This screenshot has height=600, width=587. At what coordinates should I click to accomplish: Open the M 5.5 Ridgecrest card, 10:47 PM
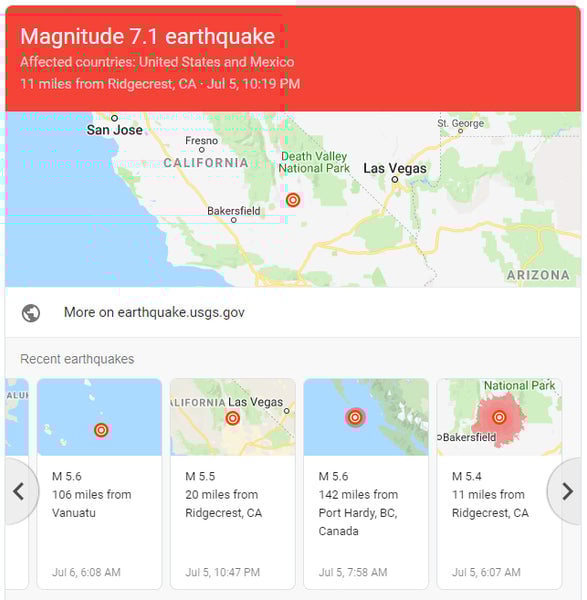[x=233, y=484]
